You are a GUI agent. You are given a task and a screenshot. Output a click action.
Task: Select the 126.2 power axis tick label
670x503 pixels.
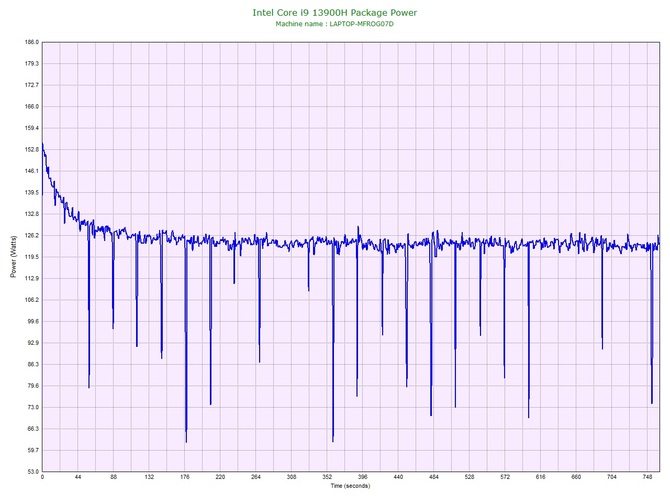point(32,235)
